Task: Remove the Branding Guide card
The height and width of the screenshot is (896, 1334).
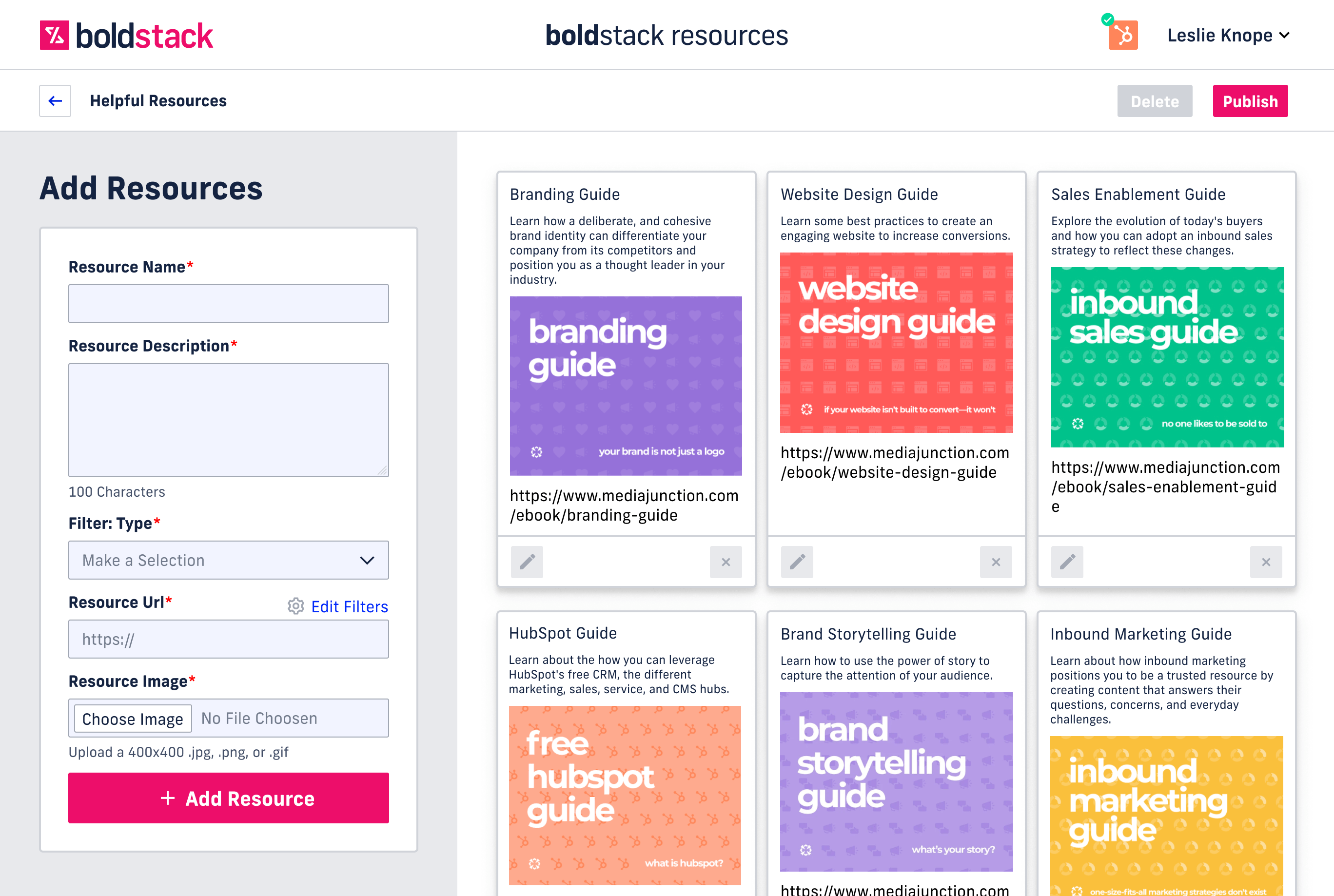Action: pyautogui.click(x=726, y=562)
